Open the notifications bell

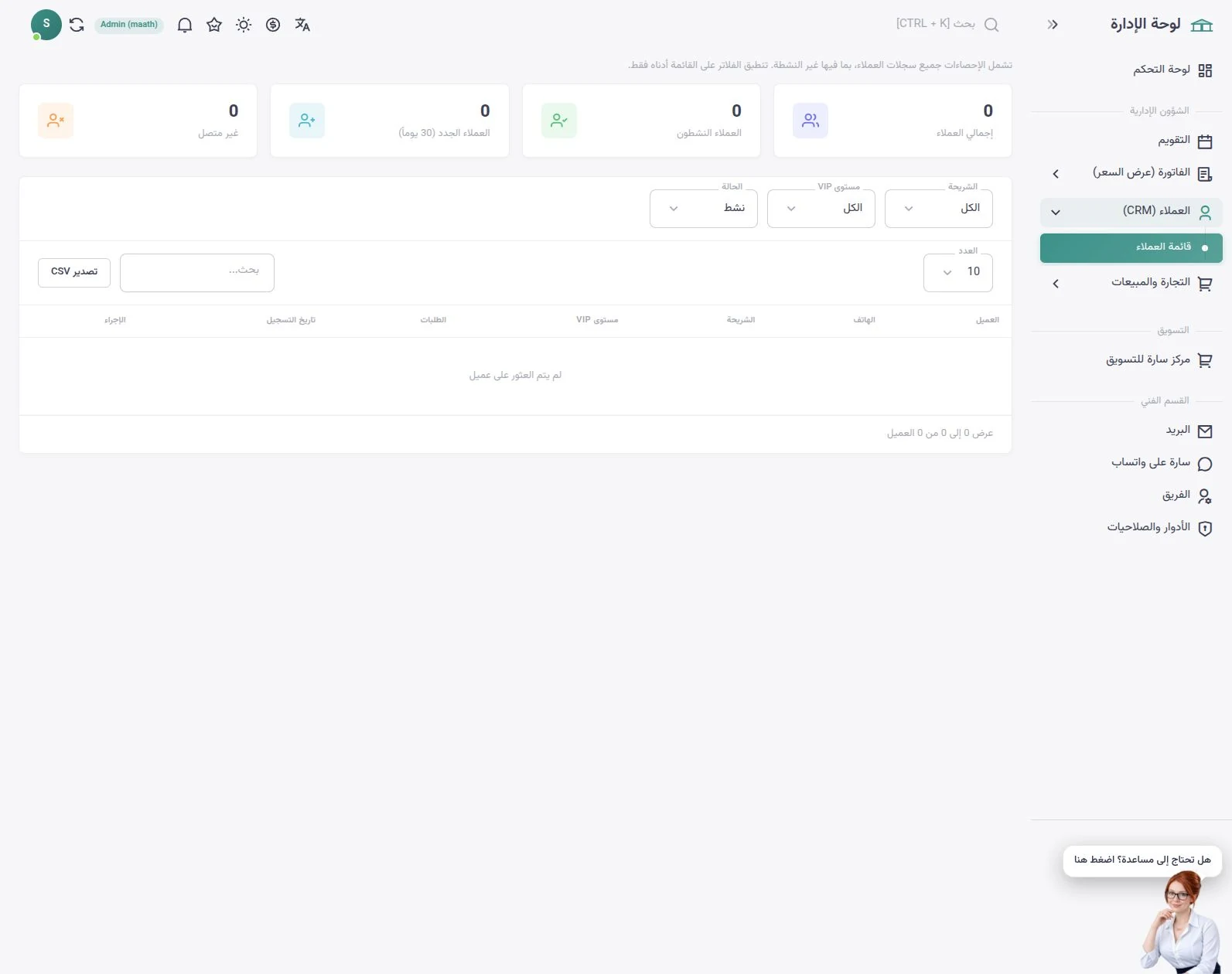(x=185, y=25)
